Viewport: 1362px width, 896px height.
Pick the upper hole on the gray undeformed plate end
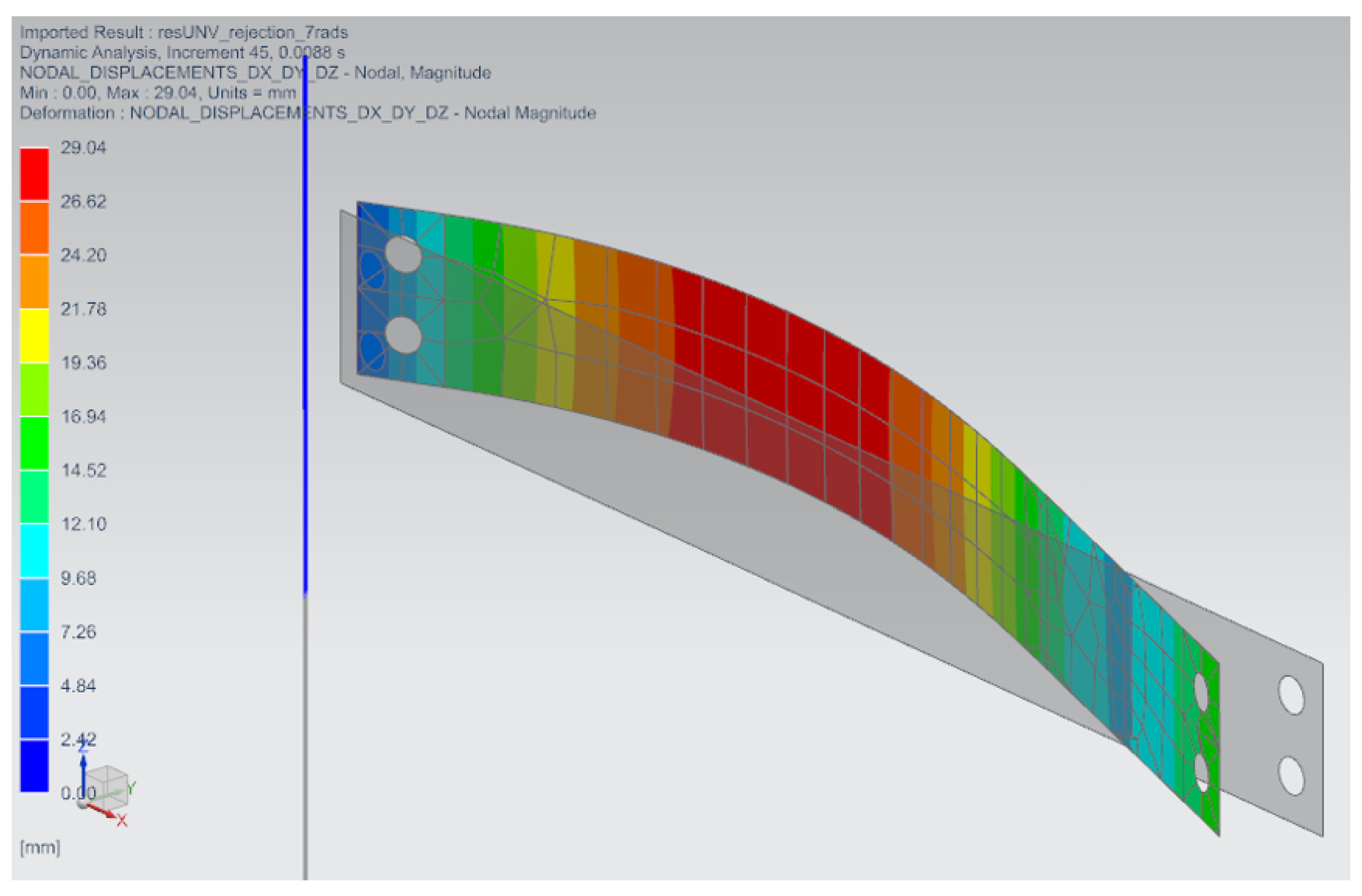coord(1291,696)
